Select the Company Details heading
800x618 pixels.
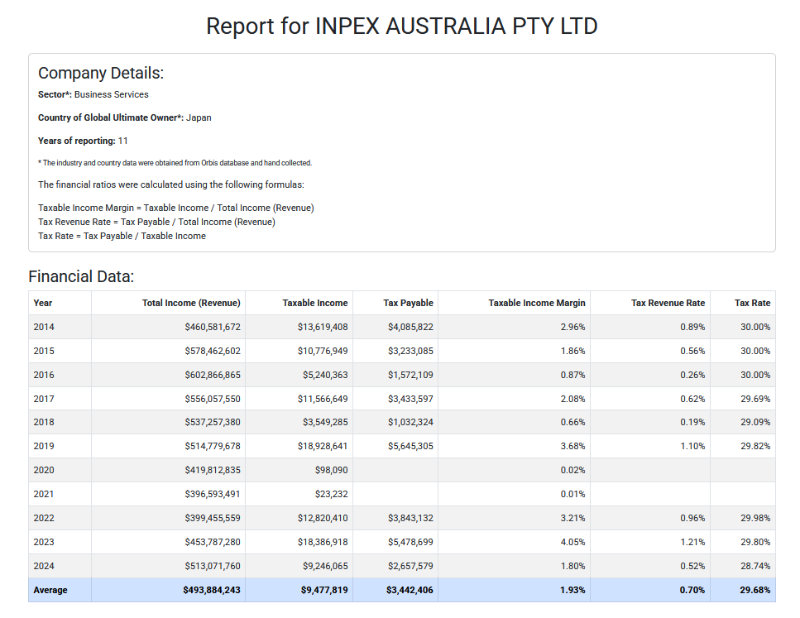coord(101,73)
